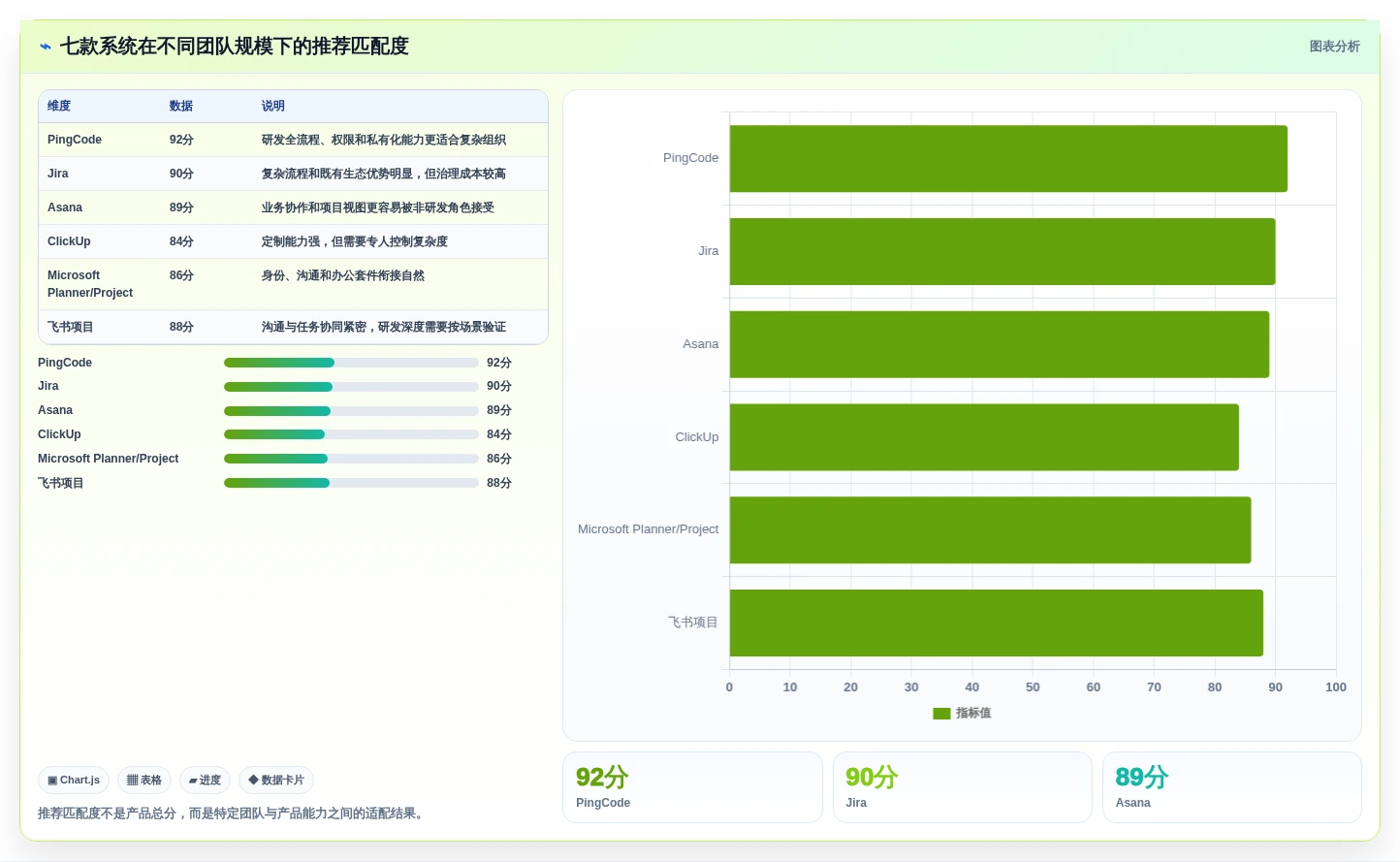Click the 数据卡片 tag chip
Viewport: 1400px width, 862px height.
coord(276,780)
